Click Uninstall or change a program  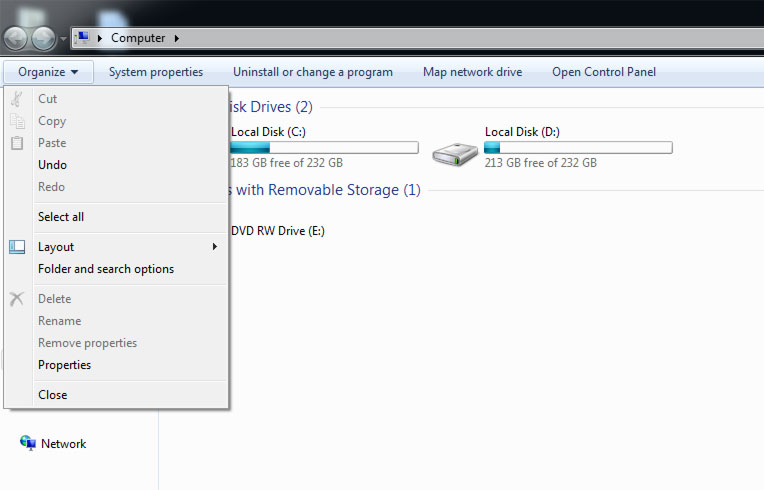pyautogui.click(x=313, y=72)
